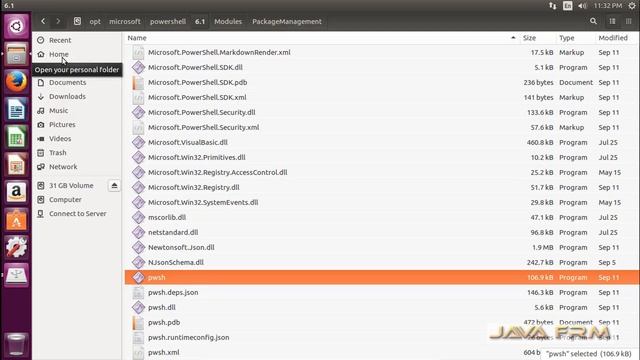Open the session gear menu
The height and width of the screenshot is (360, 640).
point(632,6)
